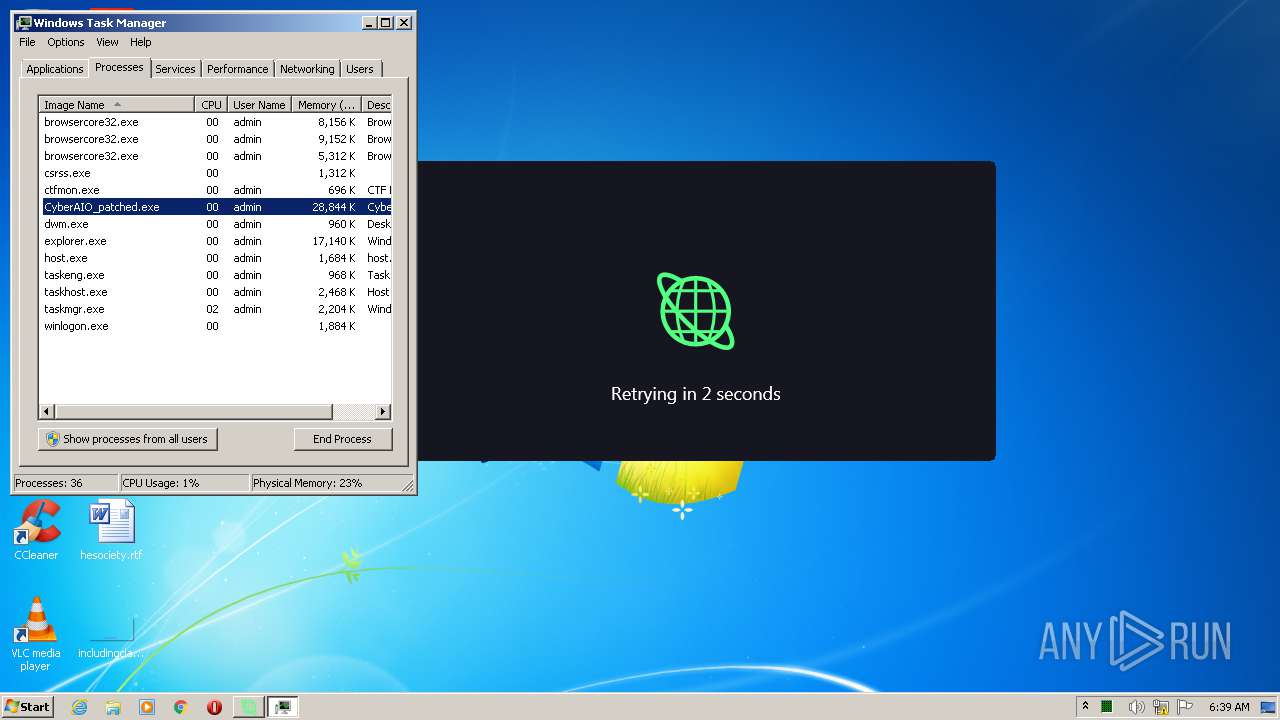Click the Processes: 36 status entry
The image size is (1280, 720).
tap(65, 483)
